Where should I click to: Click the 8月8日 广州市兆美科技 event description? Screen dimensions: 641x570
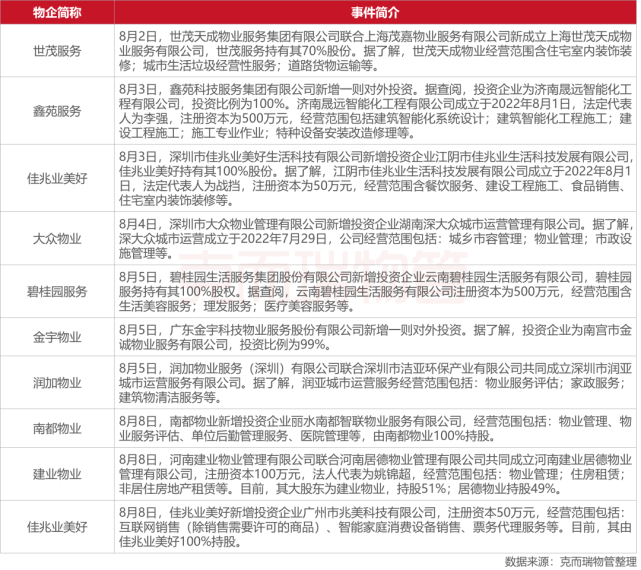point(375,527)
